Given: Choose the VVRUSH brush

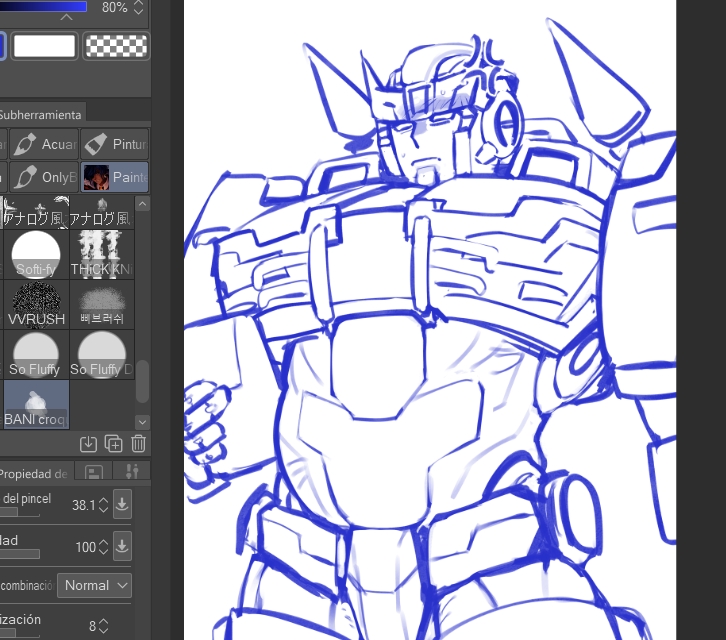Looking at the screenshot, I should pos(35,304).
